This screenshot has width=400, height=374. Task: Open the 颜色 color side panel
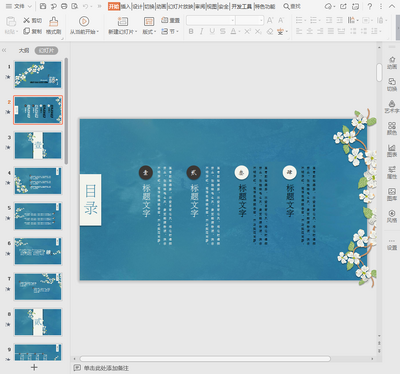(392, 128)
